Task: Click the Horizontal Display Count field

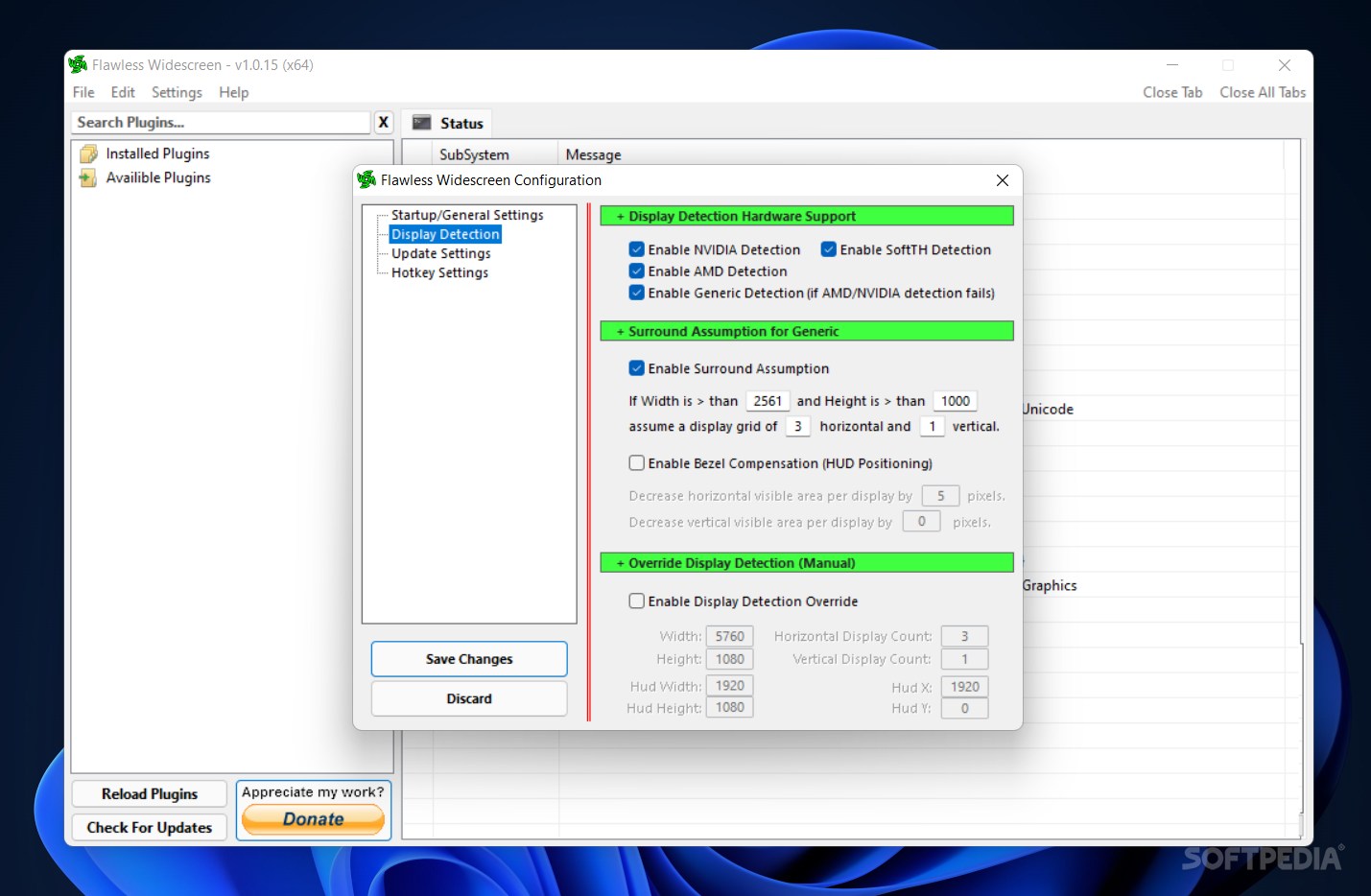Action: click(964, 636)
